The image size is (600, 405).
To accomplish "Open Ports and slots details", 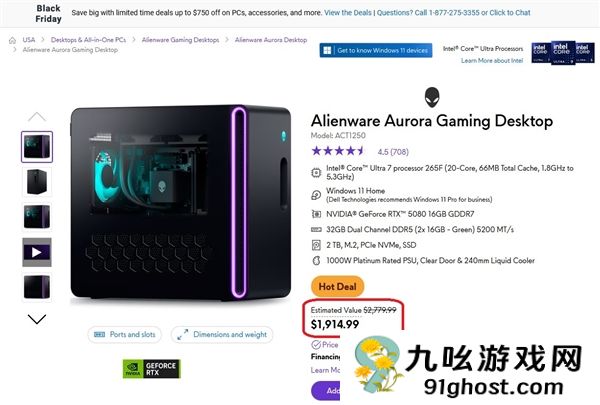I will 125,335.
